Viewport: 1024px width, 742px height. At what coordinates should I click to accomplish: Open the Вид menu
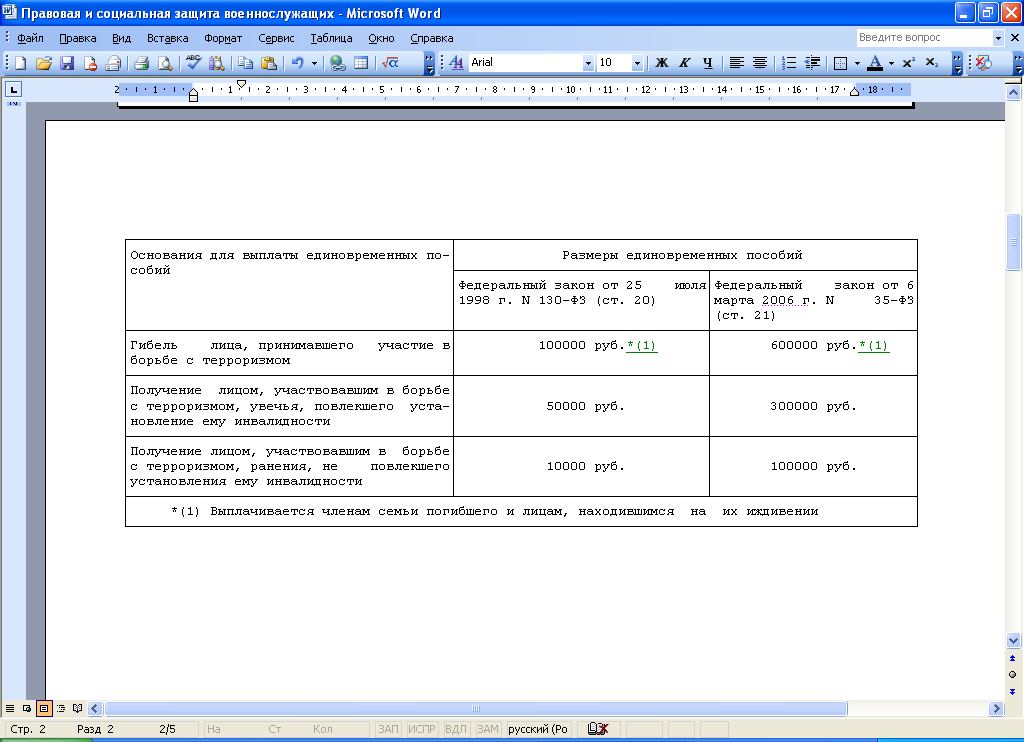tap(121, 38)
